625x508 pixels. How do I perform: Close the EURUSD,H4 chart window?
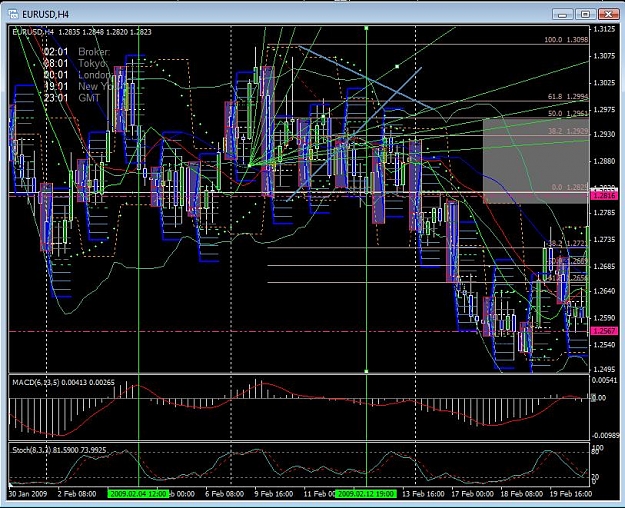tap(608, 14)
